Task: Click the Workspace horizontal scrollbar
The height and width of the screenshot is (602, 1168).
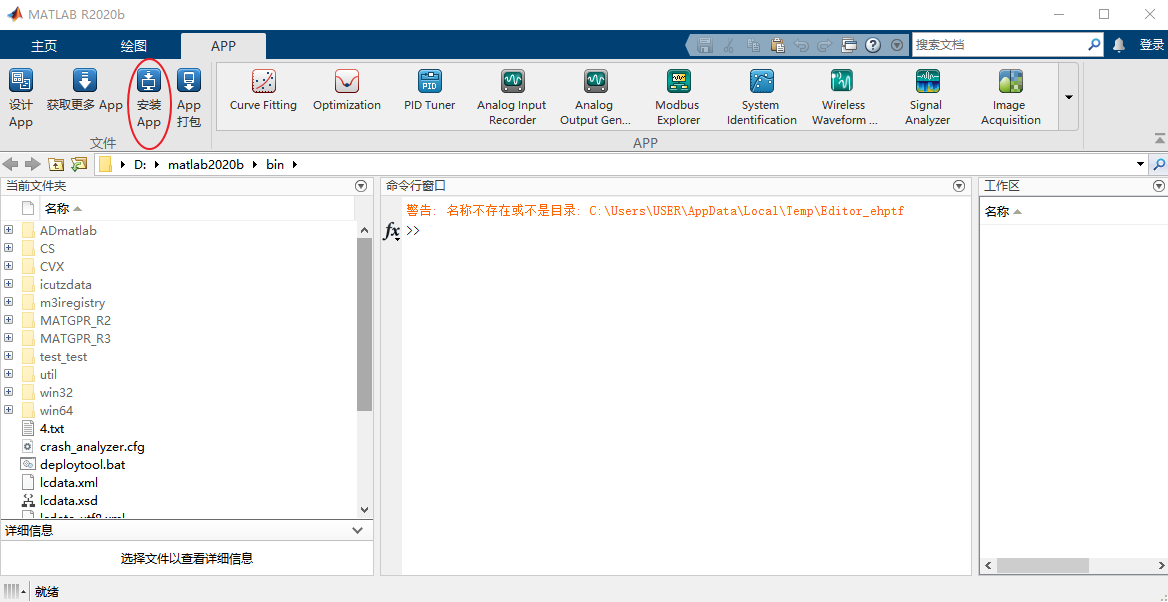Action: pos(1043,565)
